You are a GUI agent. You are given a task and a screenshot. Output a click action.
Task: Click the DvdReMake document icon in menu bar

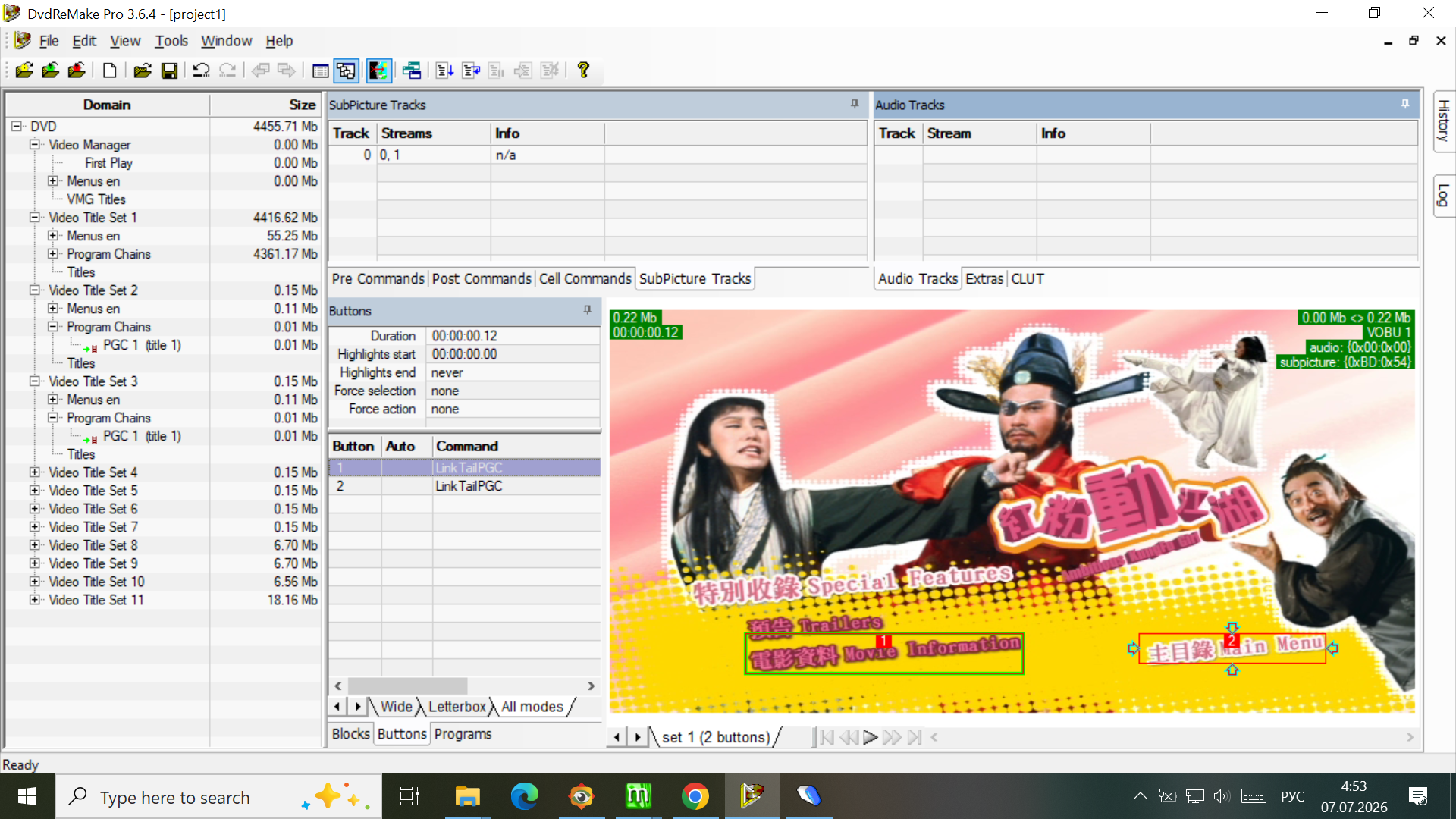(22, 40)
